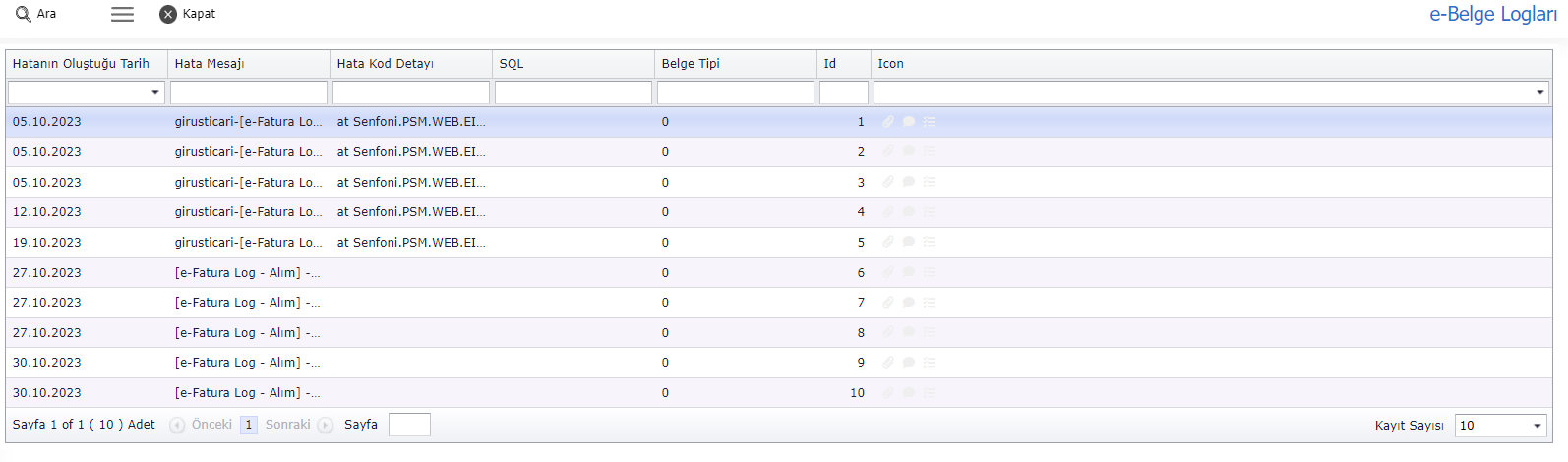Click list icon in row Id 5
Screen dimensions: 1568x462
[x=930, y=242]
